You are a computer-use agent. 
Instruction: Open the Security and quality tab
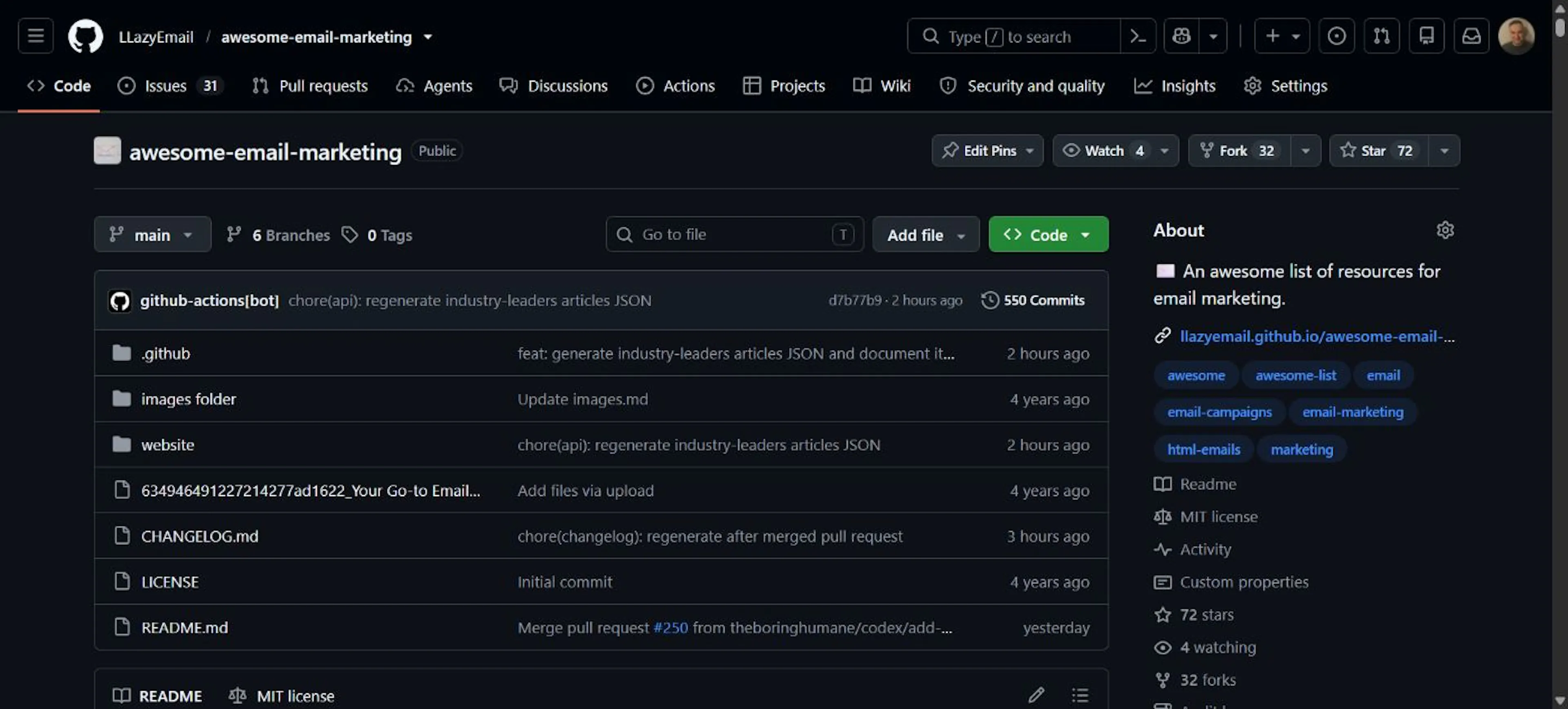tap(1022, 86)
